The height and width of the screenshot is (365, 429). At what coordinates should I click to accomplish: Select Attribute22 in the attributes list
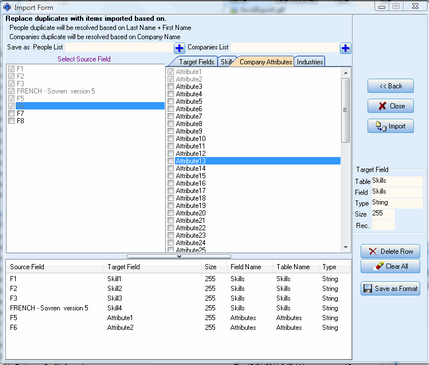pos(191,228)
